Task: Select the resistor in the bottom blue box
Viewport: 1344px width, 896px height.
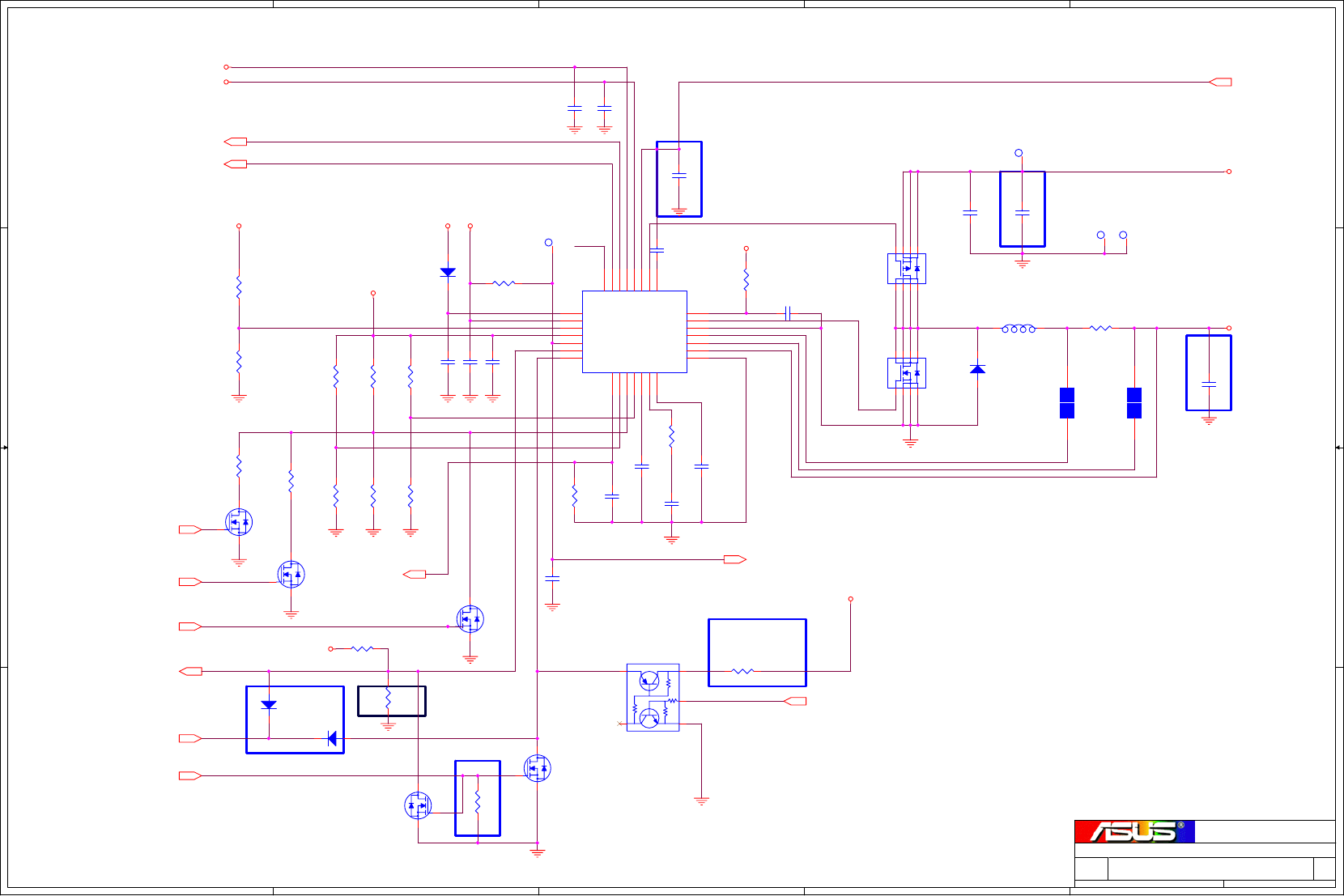Action: click(478, 803)
